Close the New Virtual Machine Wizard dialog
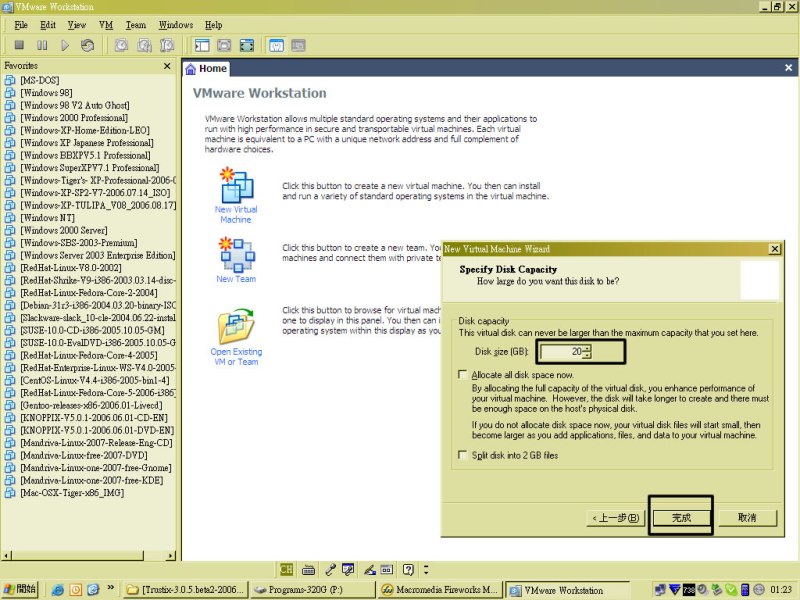The height and width of the screenshot is (600, 800). (x=774, y=249)
